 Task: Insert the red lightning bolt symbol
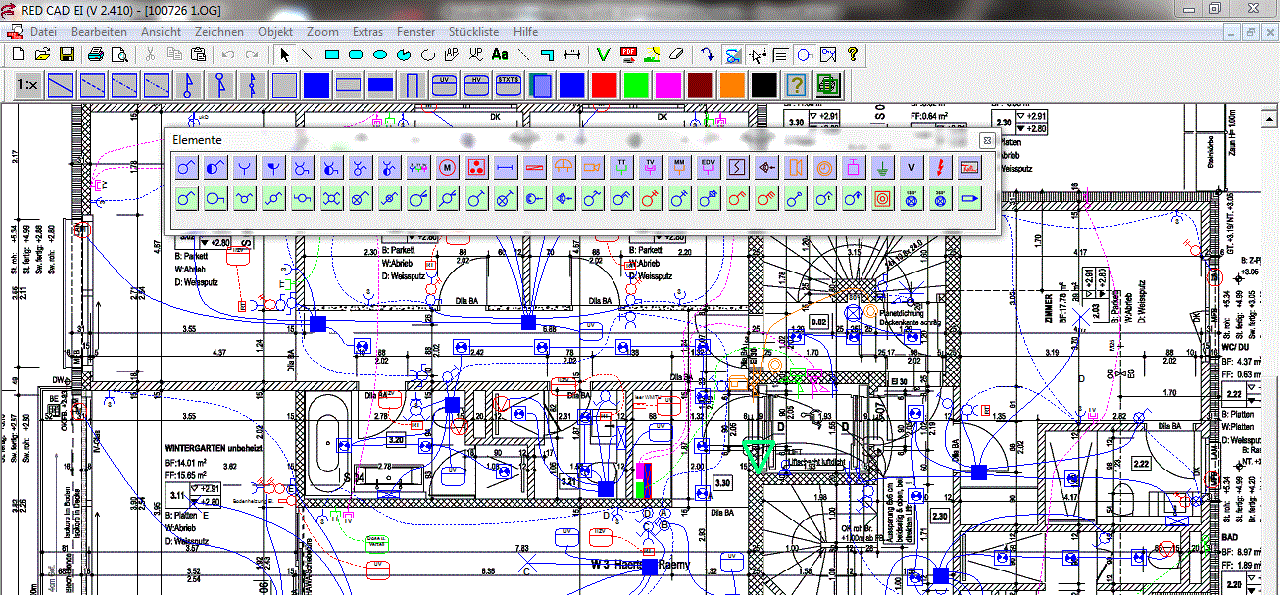940,167
